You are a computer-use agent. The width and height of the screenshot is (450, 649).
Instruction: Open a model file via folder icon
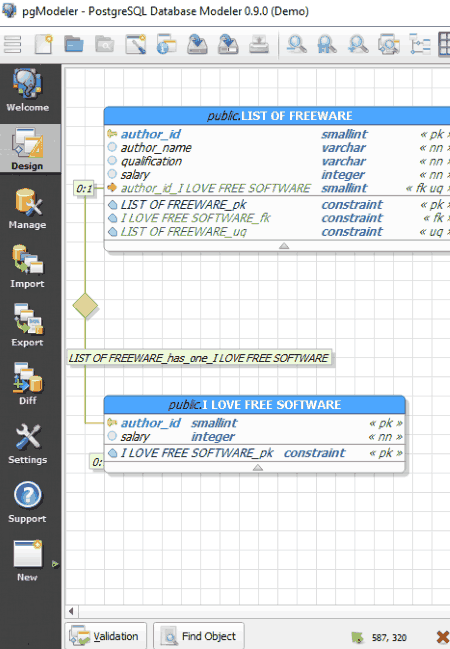coord(74,44)
